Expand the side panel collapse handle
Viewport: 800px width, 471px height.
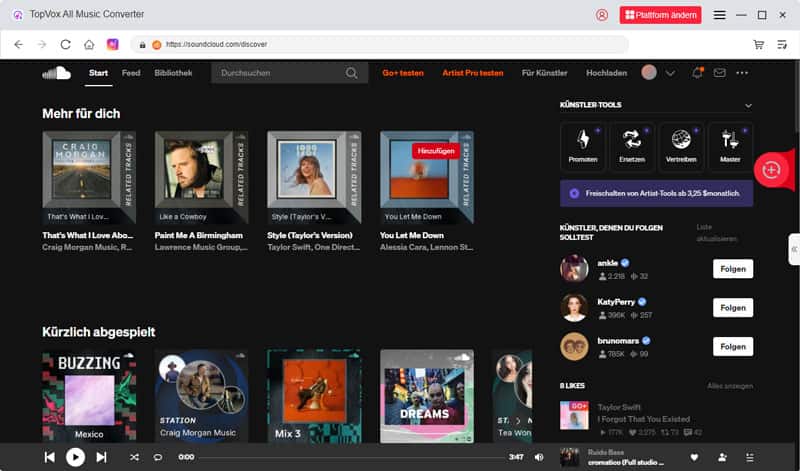(x=794, y=250)
